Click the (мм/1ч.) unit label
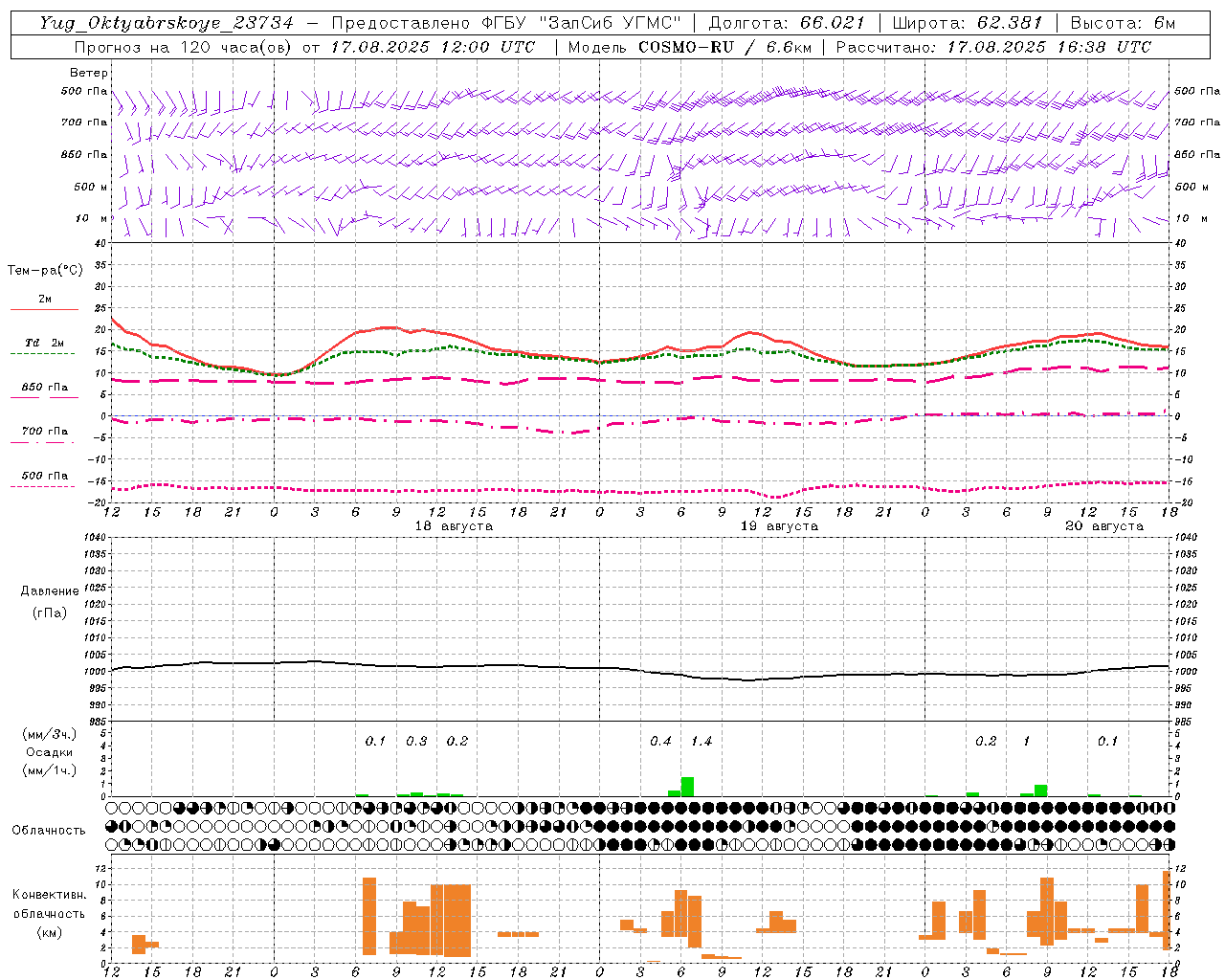The height and width of the screenshot is (980, 1225). coord(50,770)
